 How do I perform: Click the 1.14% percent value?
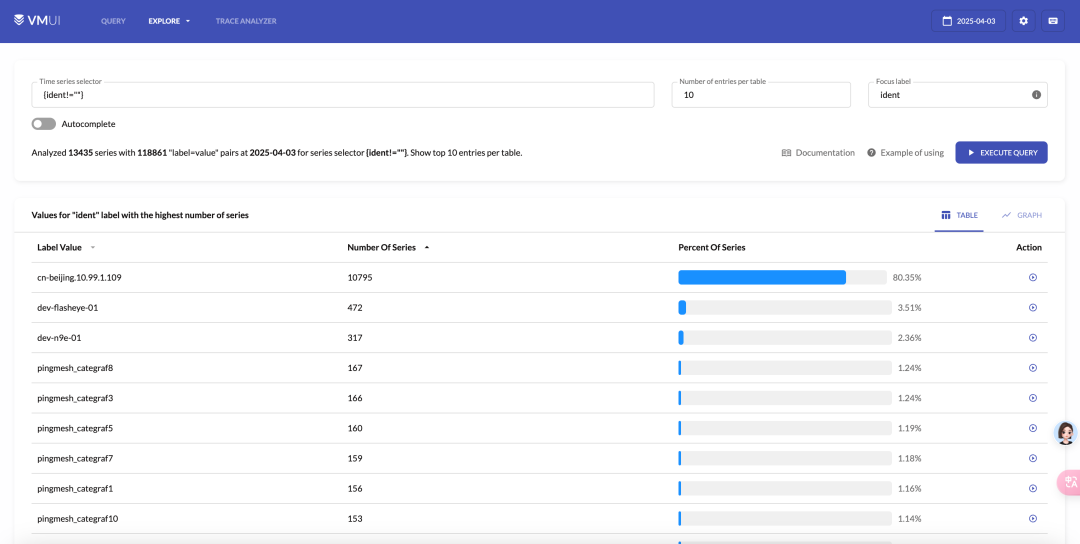909,519
